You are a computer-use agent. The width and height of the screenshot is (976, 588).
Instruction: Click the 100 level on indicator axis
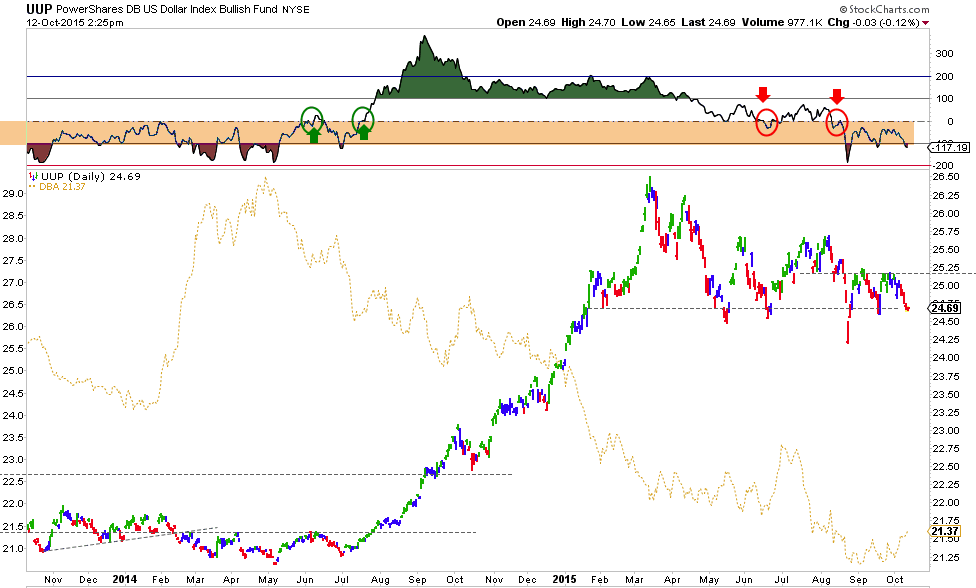click(x=944, y=98)
